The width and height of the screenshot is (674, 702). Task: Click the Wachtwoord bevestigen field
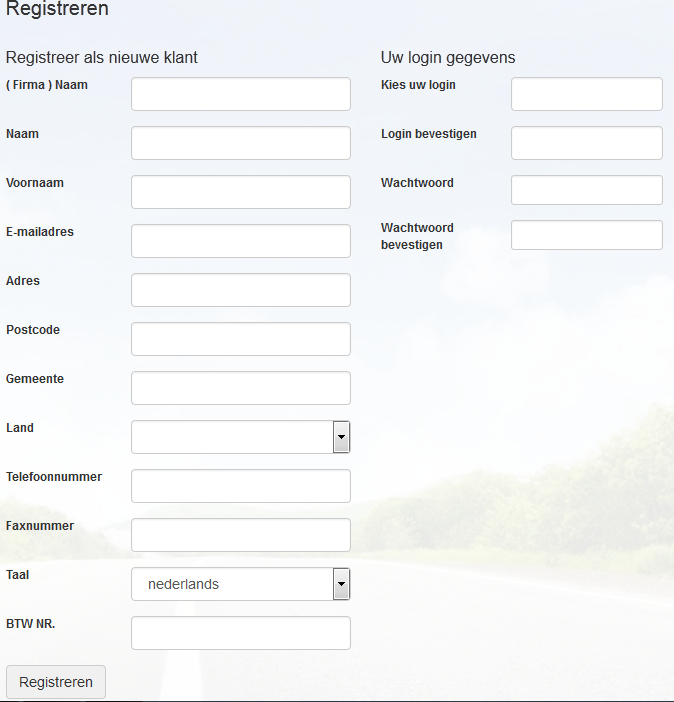tap(587, 235)
